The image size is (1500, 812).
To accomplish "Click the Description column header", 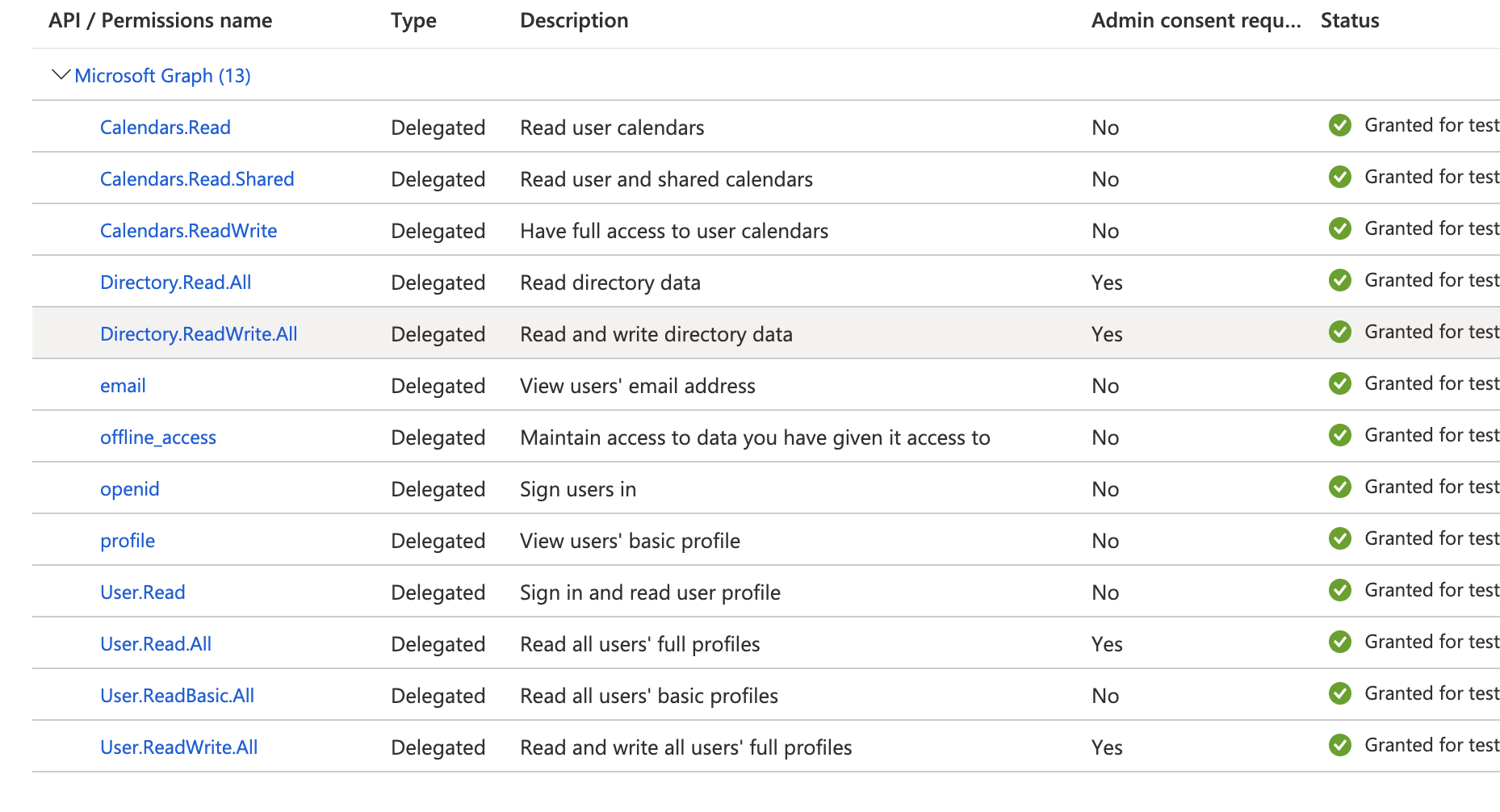I will pyautogui.click(x=574, y=21).
